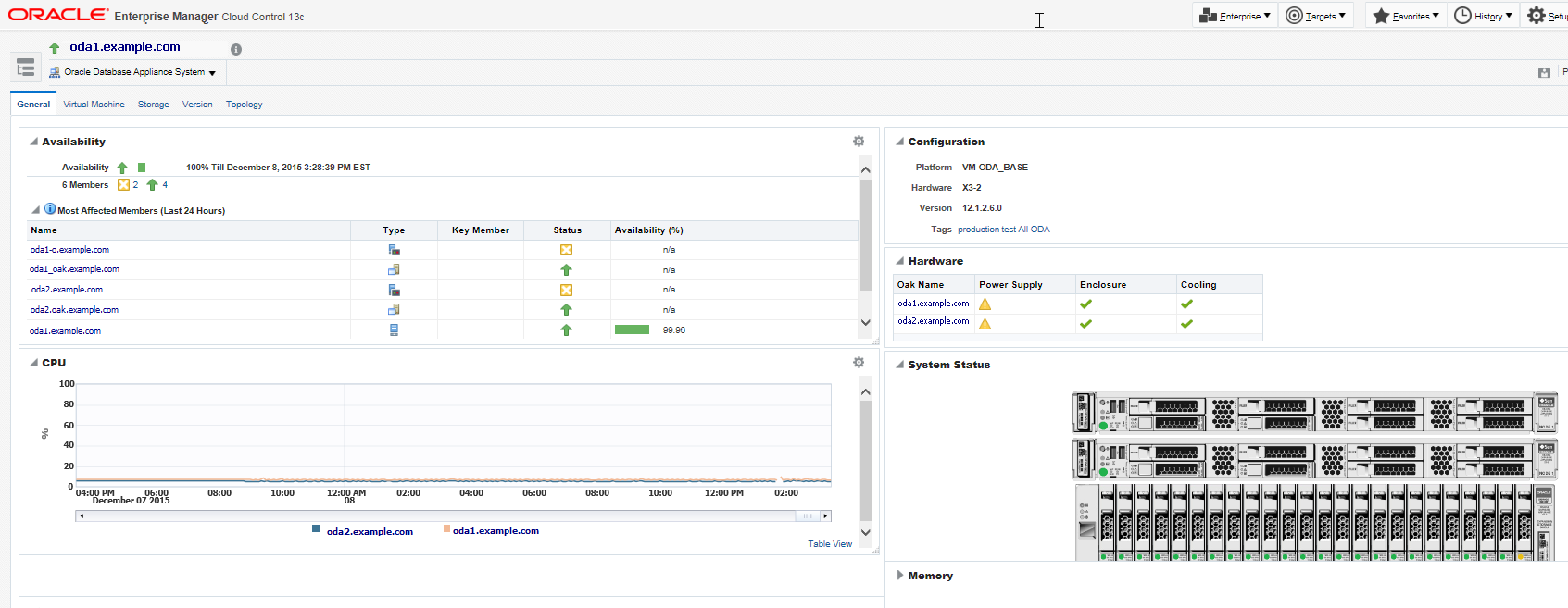Open oda2.example.com in Hardware table
Screen dimensions: 1568x608
[934, 321]
